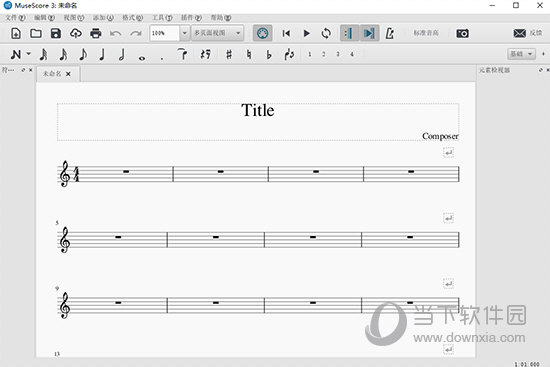Start score playback
Image resolution: width=550 pixels, height=367 pixels.
[x=306, y=33]
